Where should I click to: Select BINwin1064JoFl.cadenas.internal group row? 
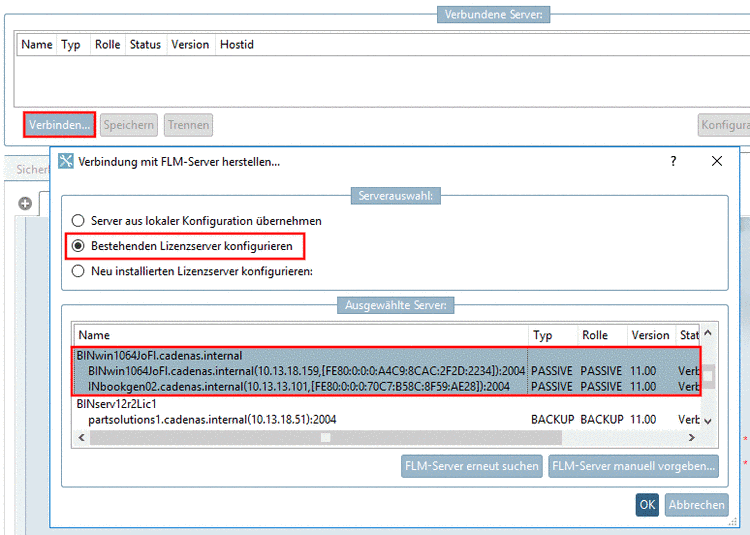(386, 356)
